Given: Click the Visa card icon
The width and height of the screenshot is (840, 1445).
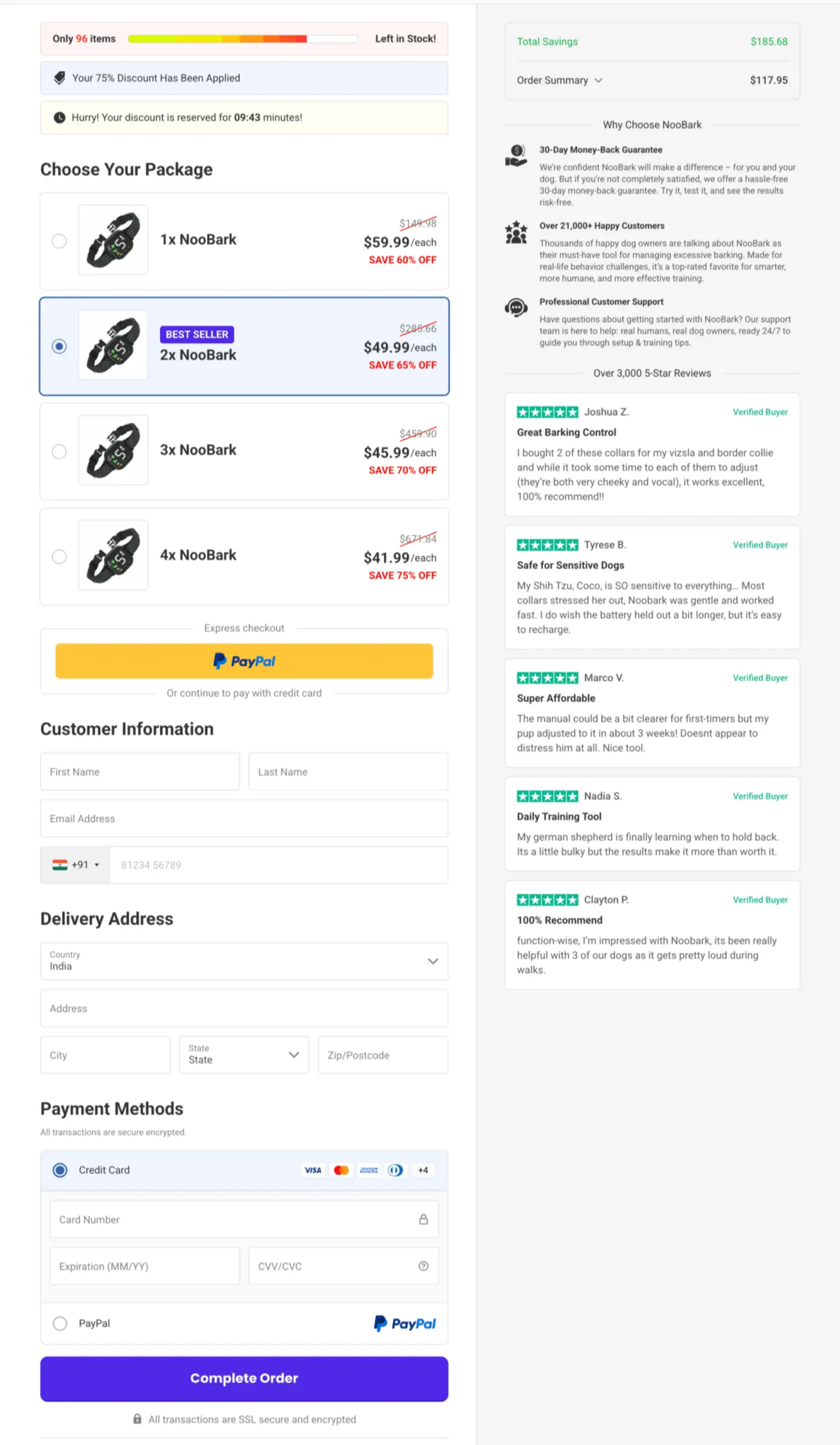Looking at the screenshot, I should point(313,1170).
